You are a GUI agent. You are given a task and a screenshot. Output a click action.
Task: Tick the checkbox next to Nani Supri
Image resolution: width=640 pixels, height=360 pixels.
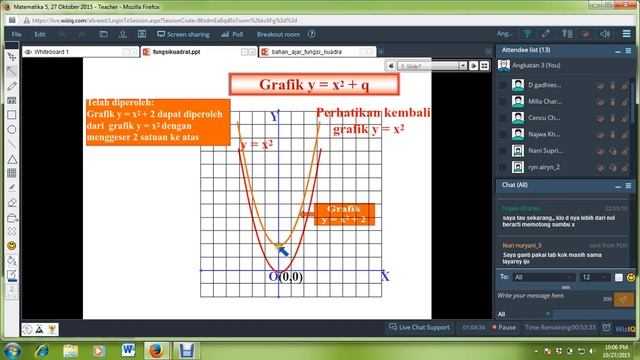[503, 151]
